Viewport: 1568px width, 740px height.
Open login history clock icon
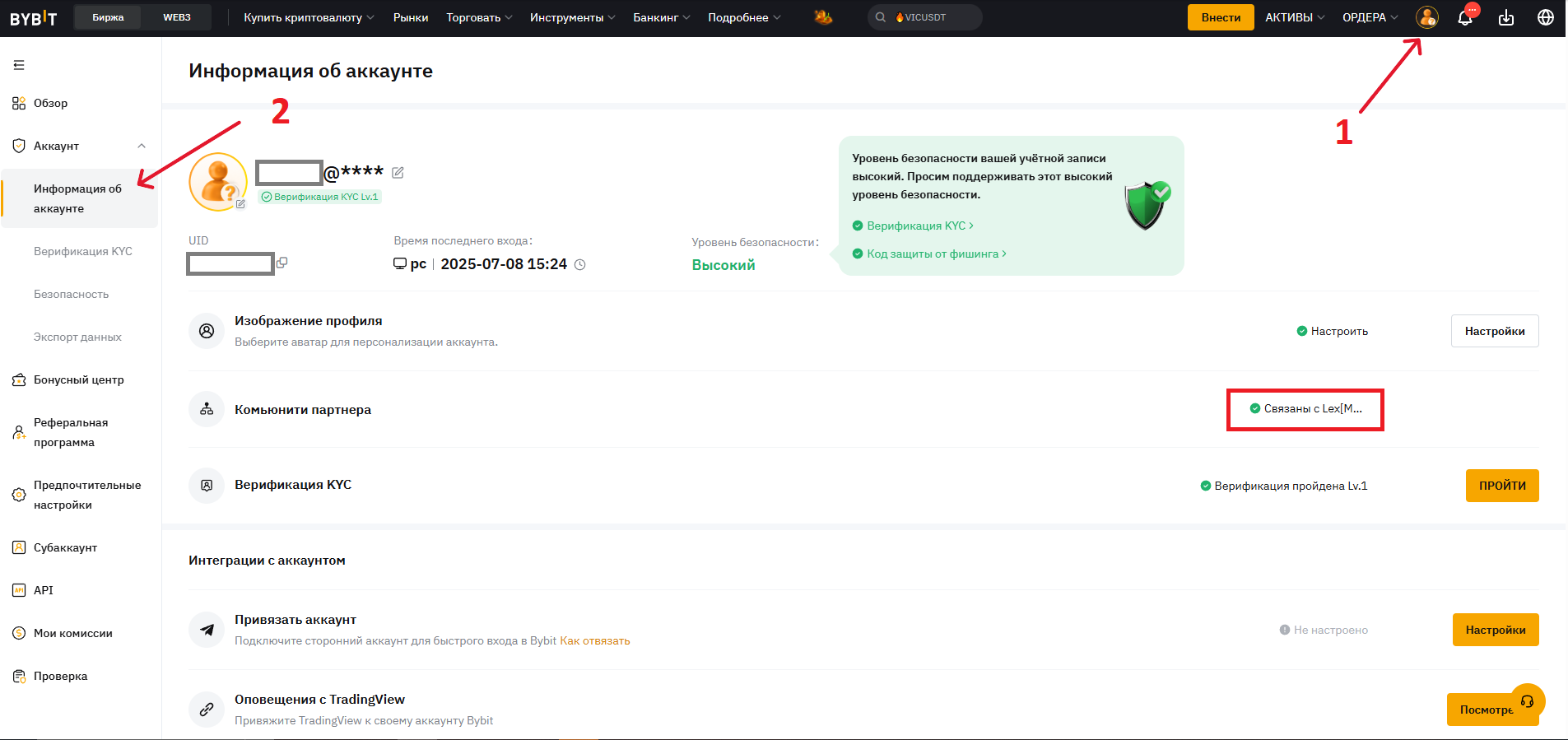pos(579,264)
